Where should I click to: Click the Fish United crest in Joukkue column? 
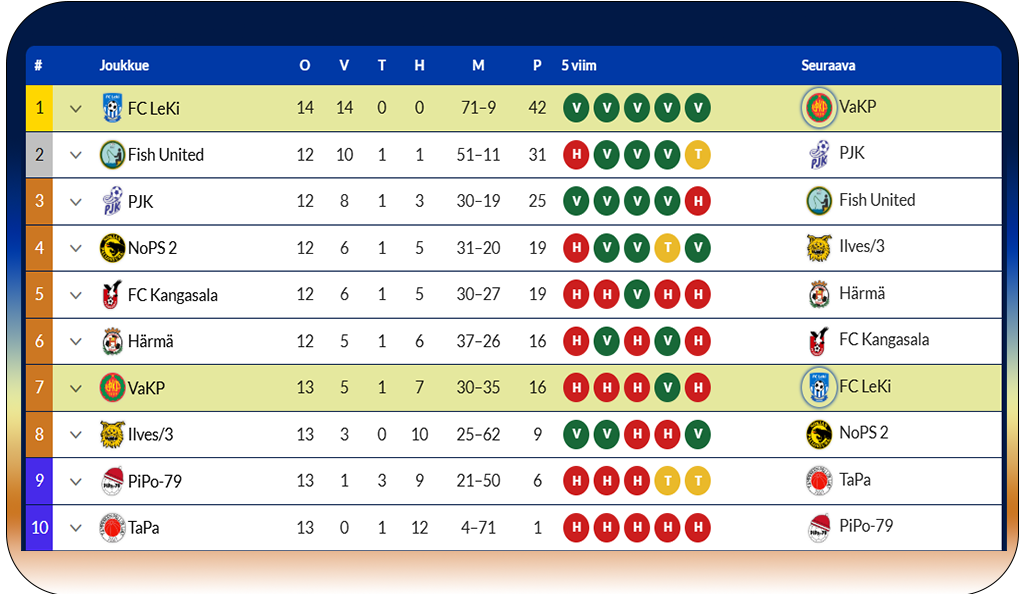coord(112,155)
